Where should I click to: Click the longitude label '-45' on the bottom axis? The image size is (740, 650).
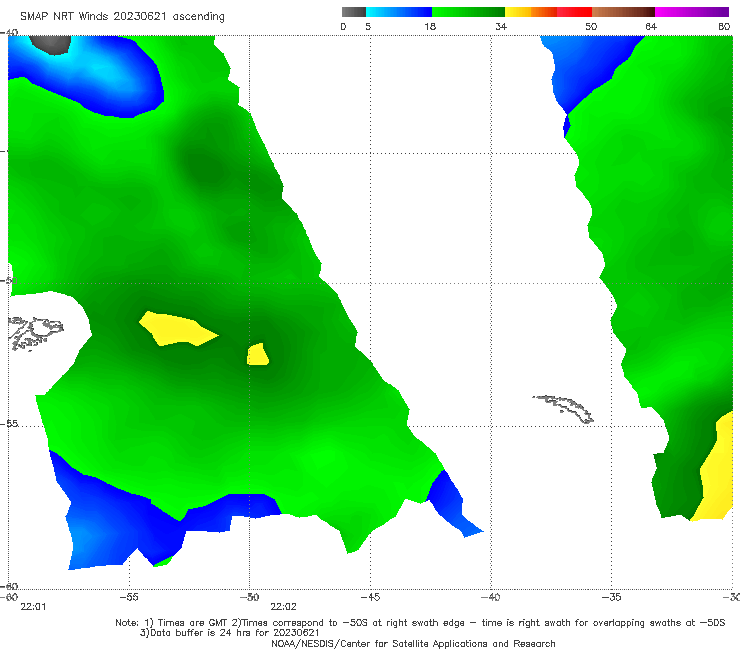click(x=370, y=597)
